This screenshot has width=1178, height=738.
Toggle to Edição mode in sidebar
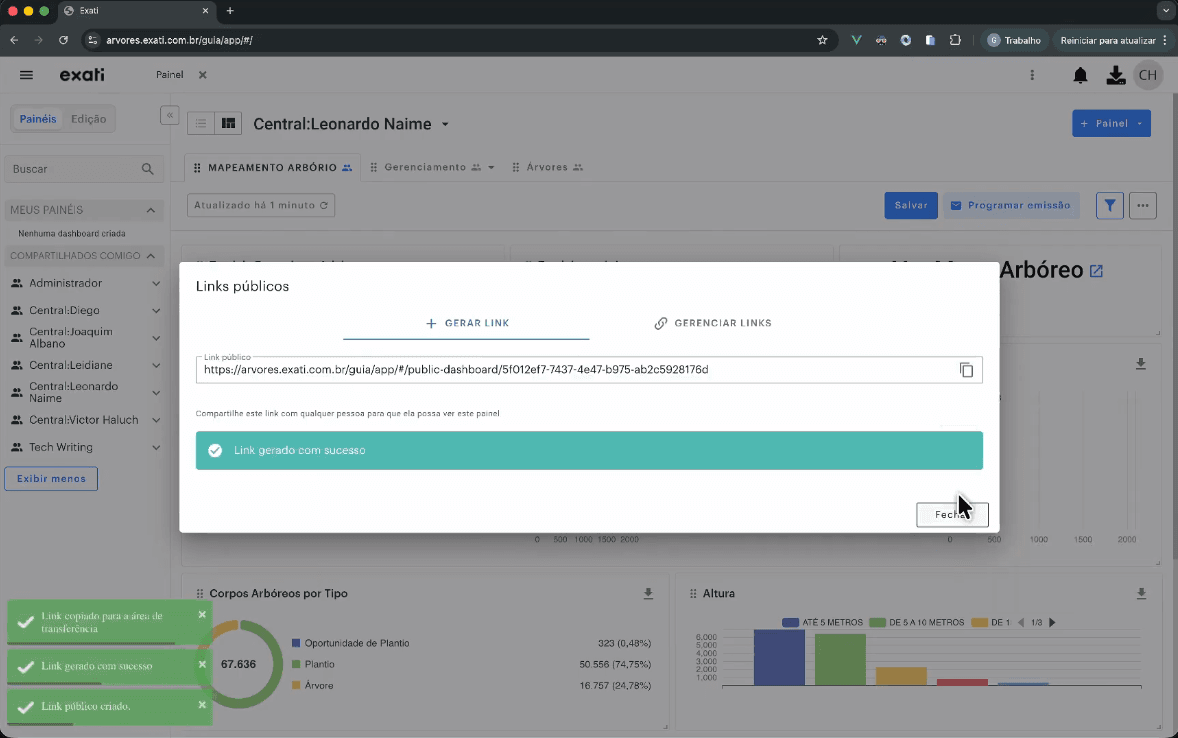coord(89,119)
